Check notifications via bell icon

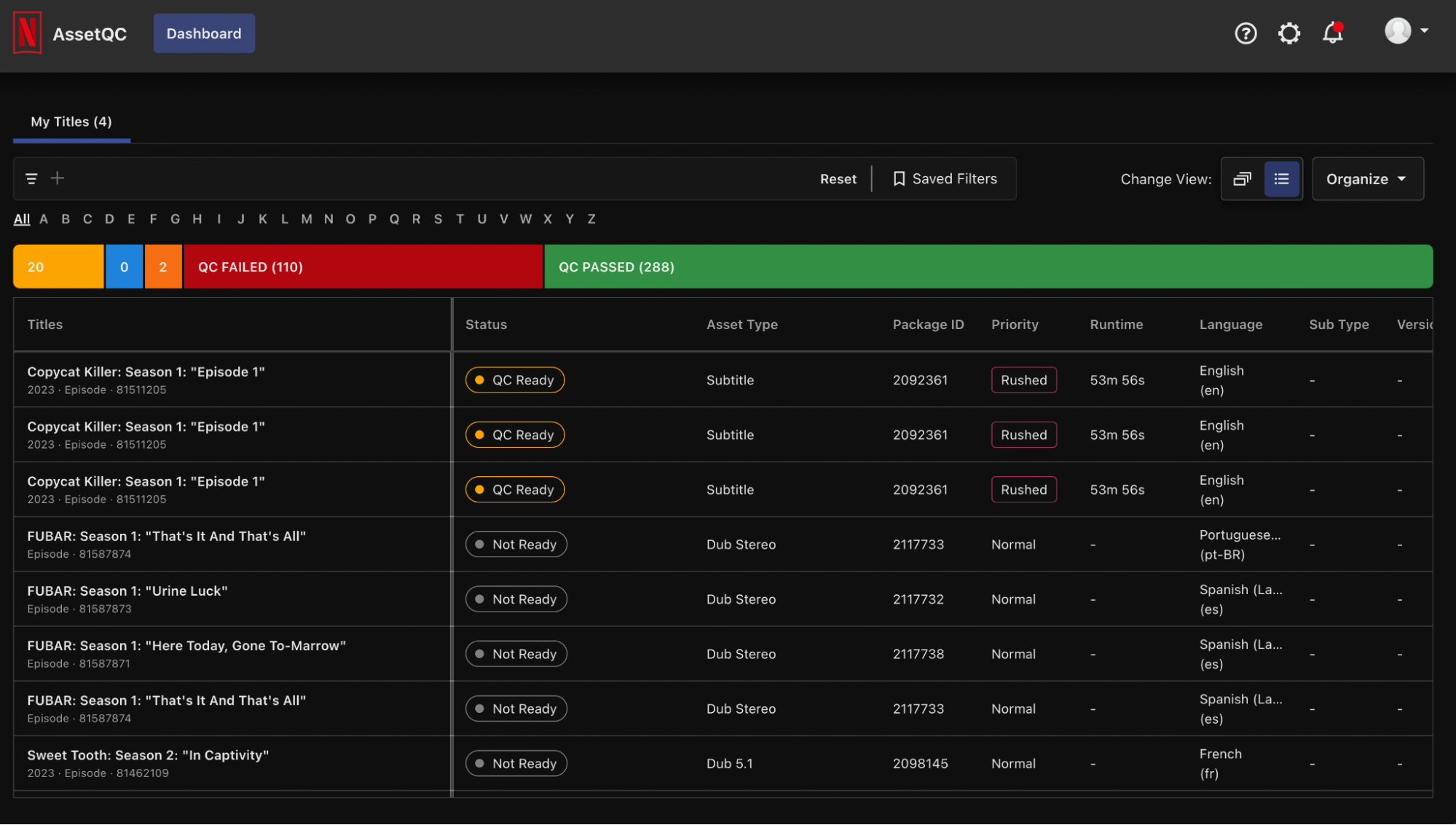[x=1333, y=33]
